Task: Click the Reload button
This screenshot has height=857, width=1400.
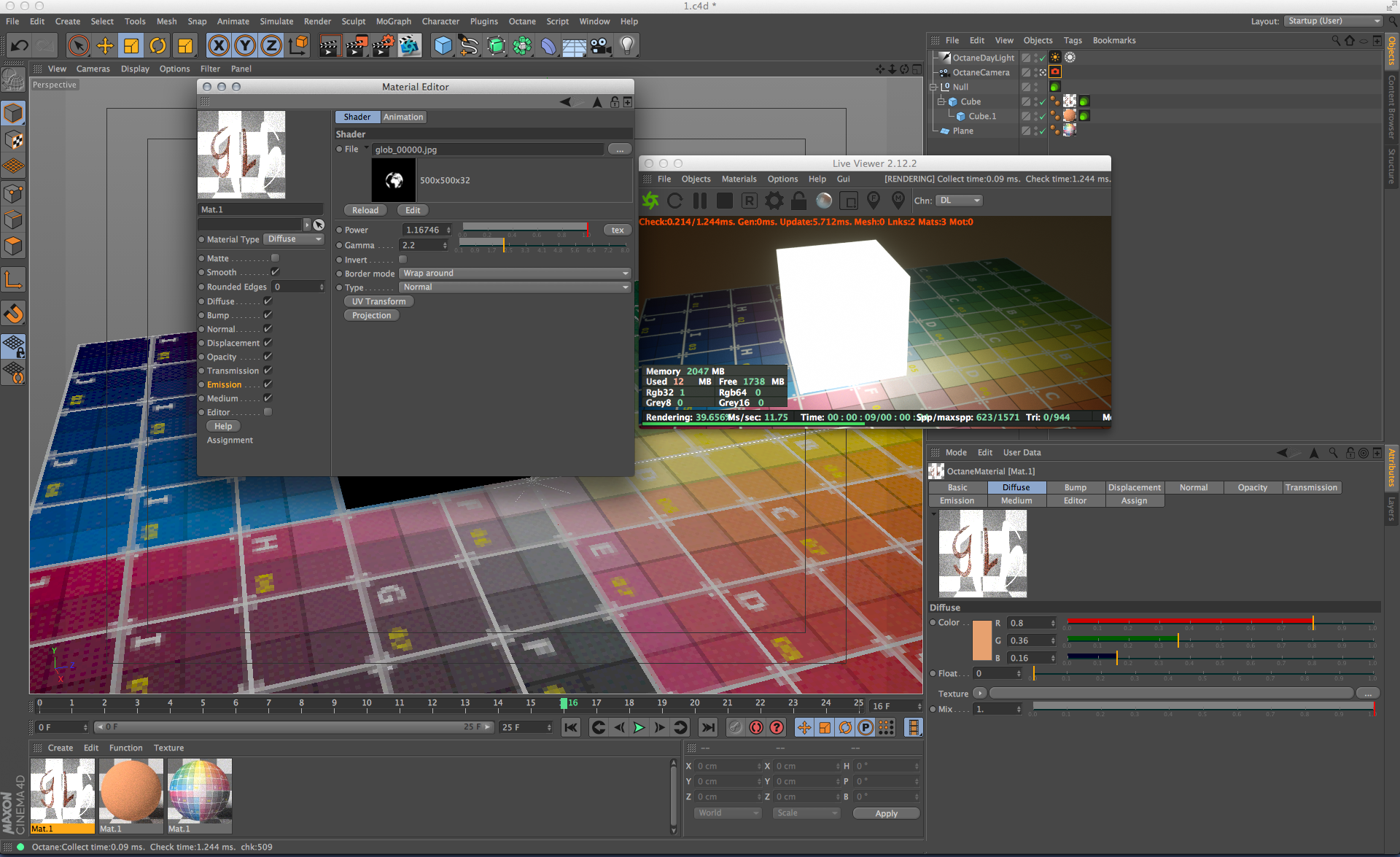Action: 365,210
